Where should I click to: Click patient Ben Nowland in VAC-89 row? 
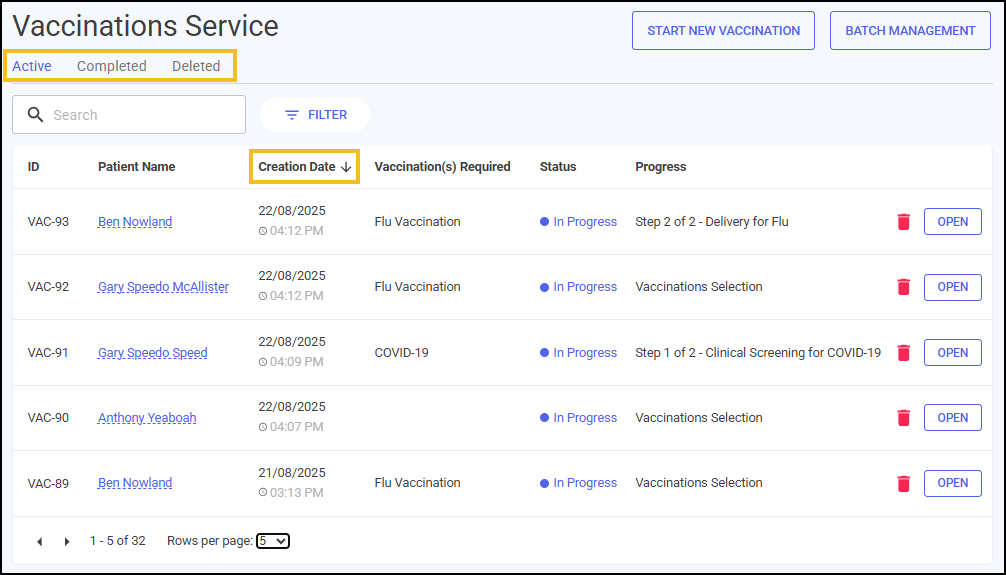(135, 483)
